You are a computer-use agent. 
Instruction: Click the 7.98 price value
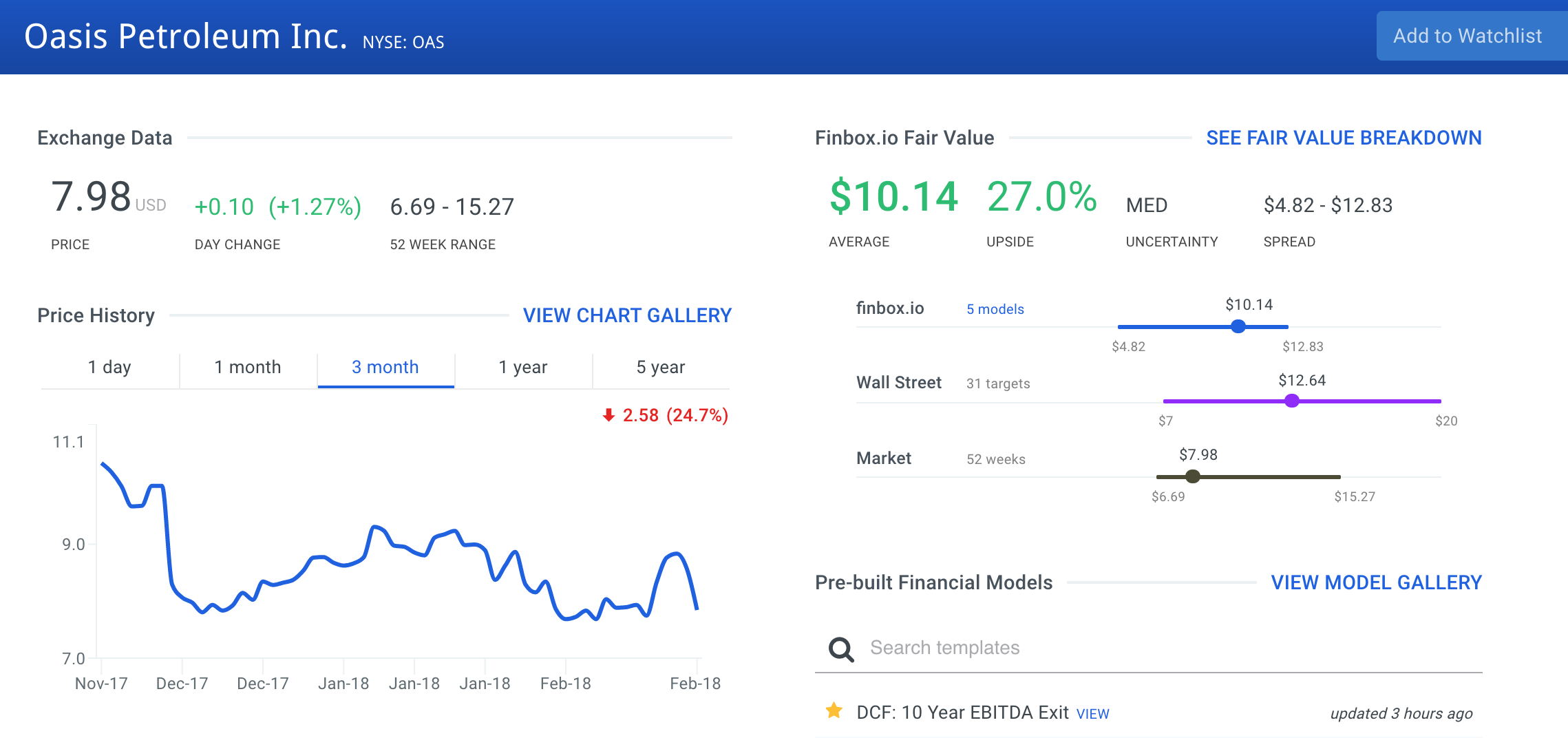[91, 197]
